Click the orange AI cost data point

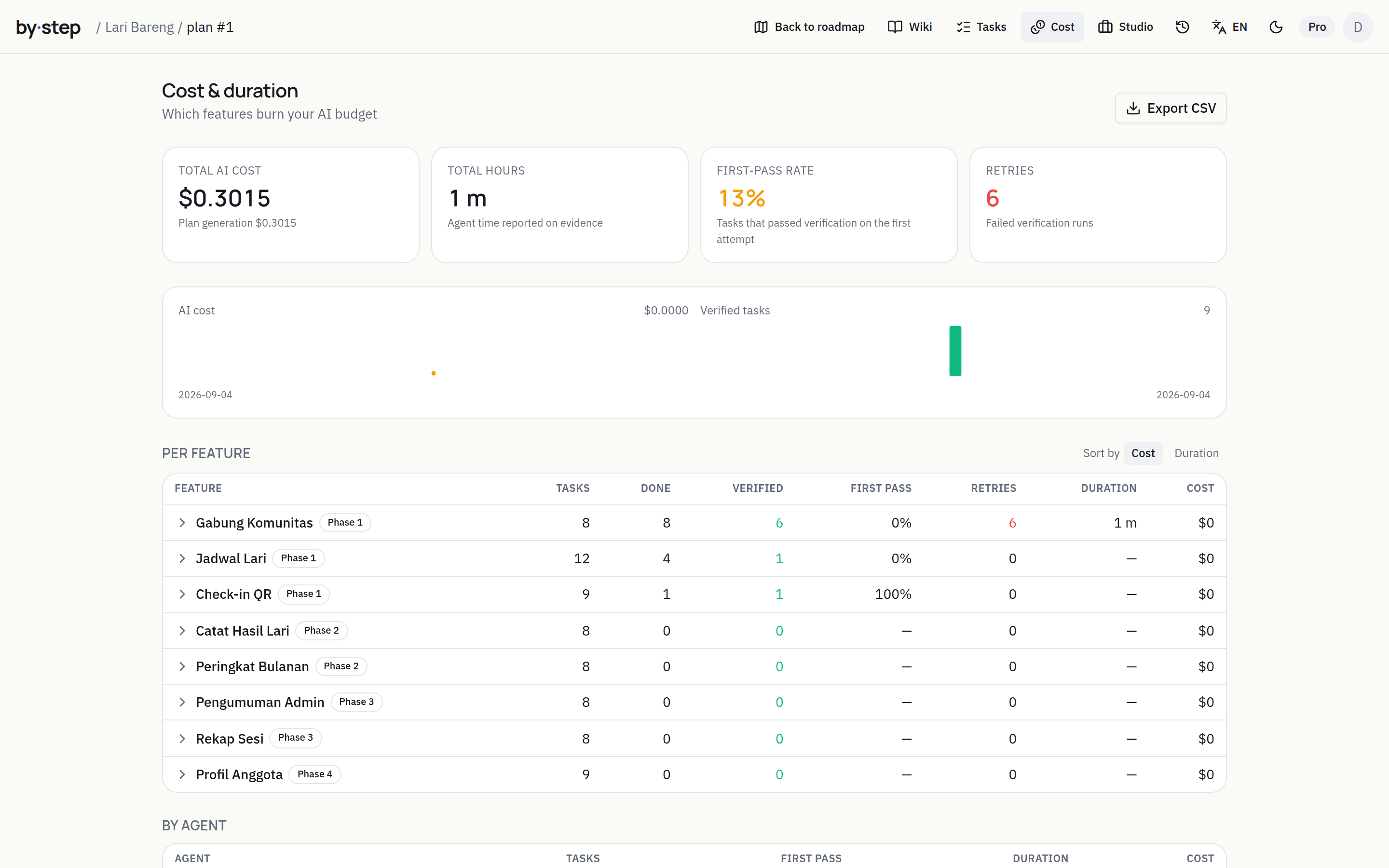[x=434, y=373]
